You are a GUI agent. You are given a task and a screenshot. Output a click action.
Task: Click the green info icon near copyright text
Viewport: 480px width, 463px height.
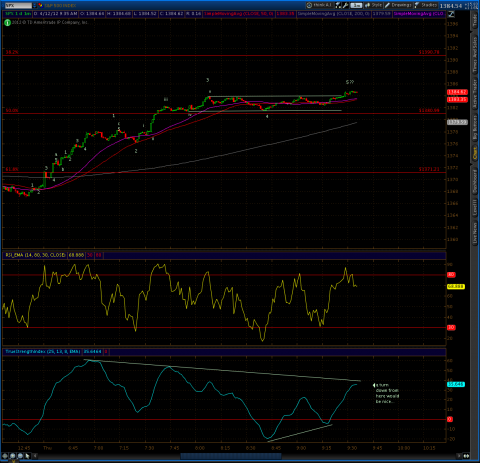point(7,23)
